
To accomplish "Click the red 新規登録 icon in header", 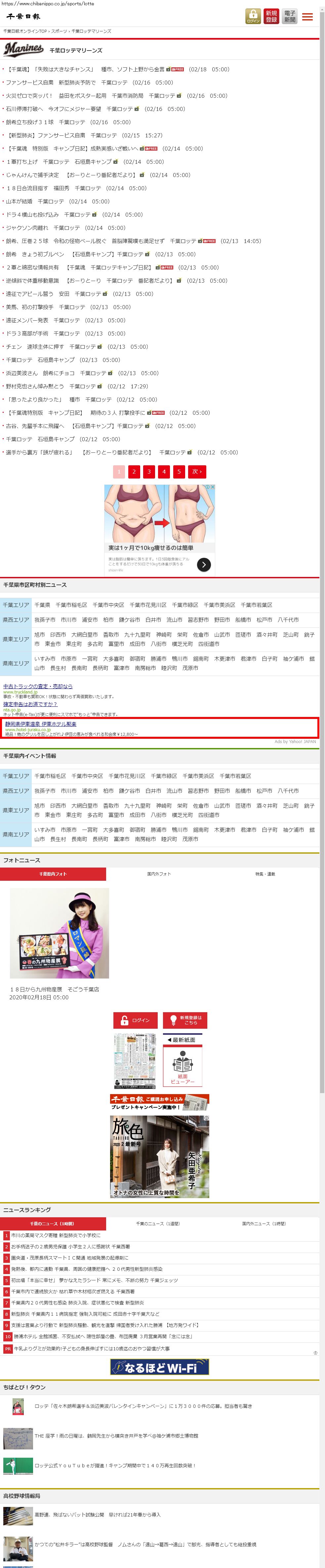I will click(271, 17).
